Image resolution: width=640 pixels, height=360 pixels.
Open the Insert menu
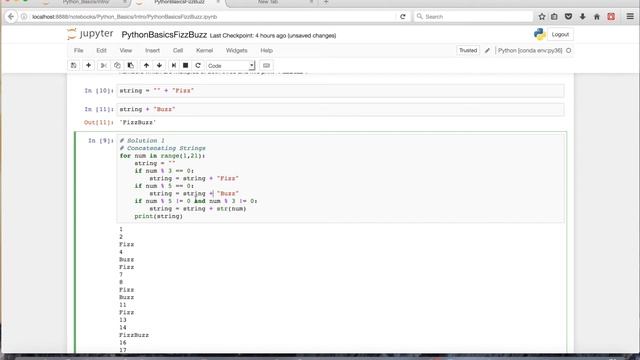pyautogui.click(x=152, y=51)
